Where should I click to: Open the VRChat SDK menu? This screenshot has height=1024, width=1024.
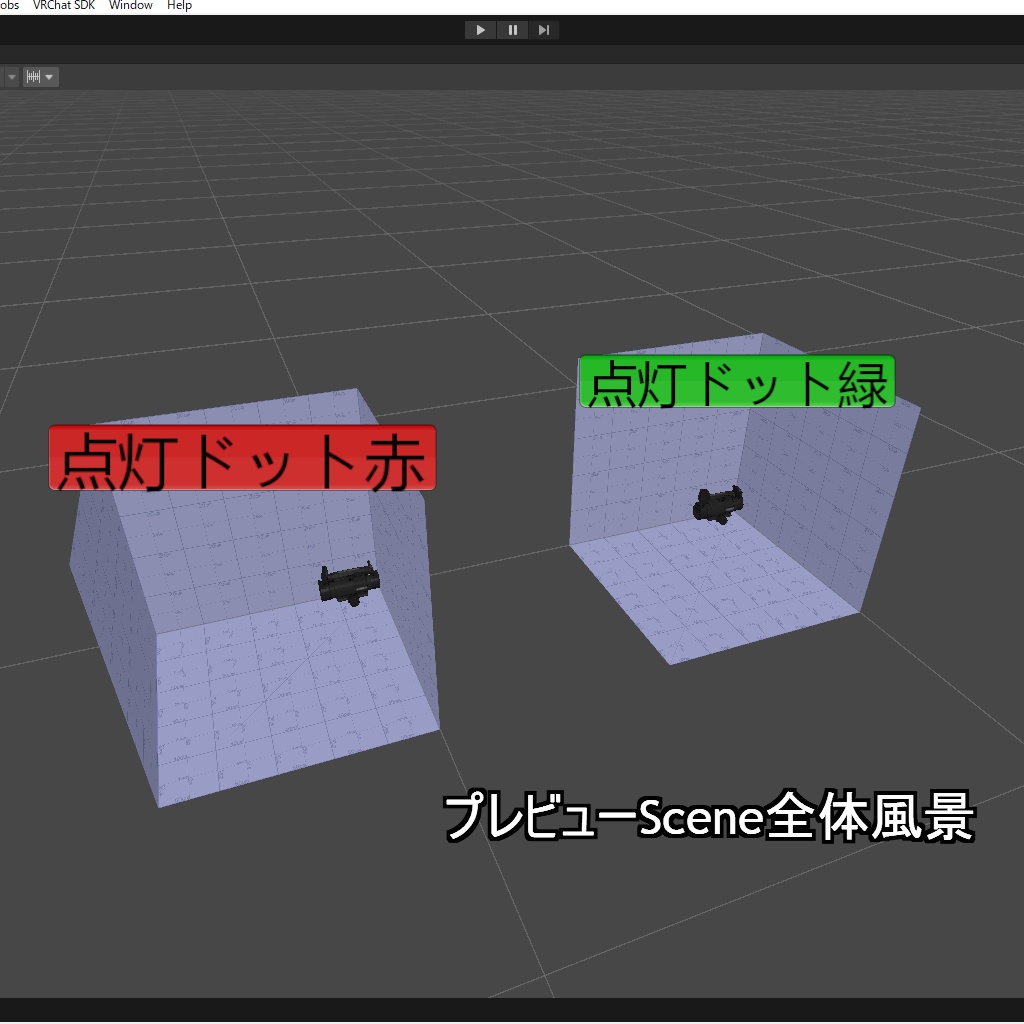point(63,5)
